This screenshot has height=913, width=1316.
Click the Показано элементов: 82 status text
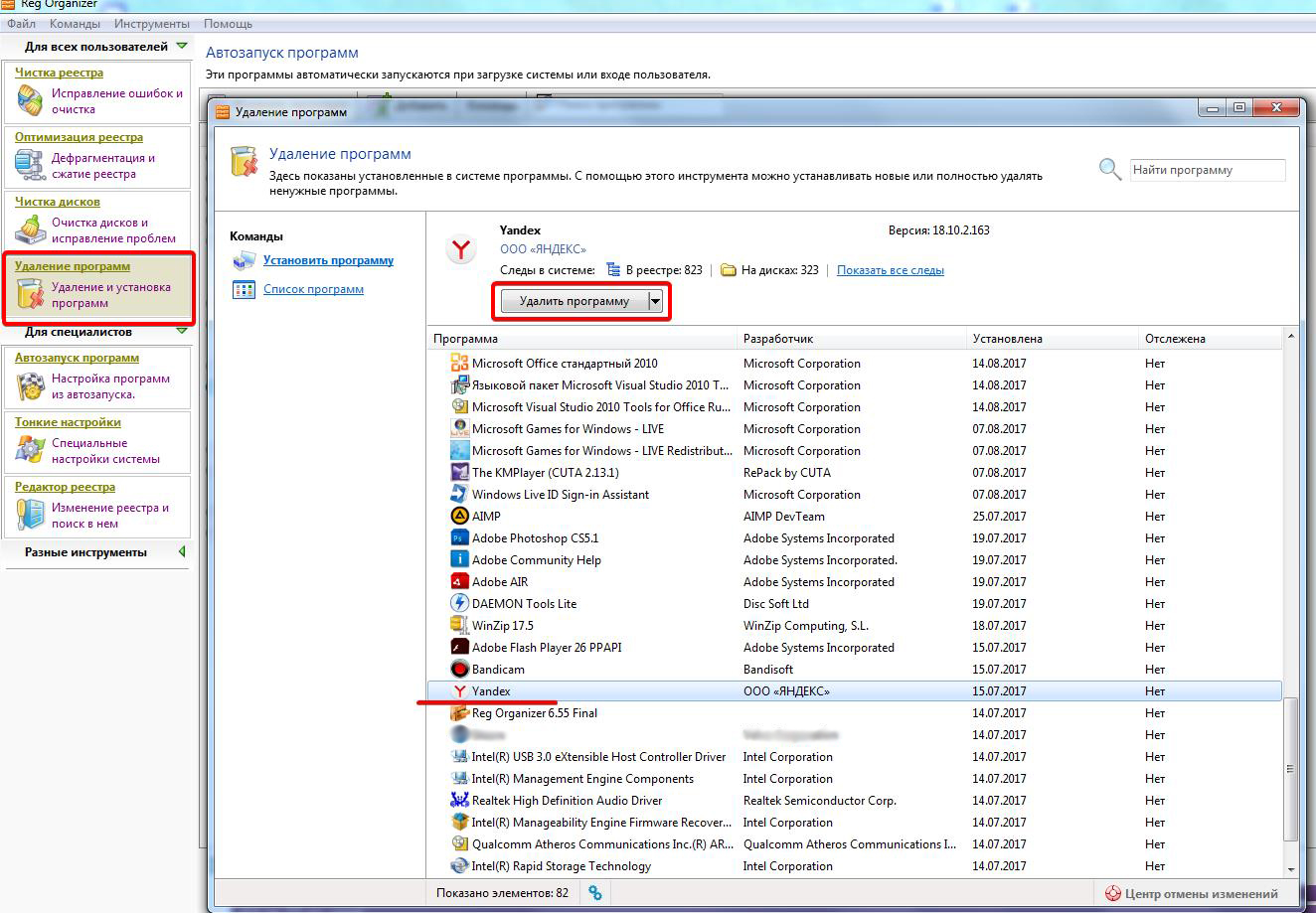tap(502, 893)
